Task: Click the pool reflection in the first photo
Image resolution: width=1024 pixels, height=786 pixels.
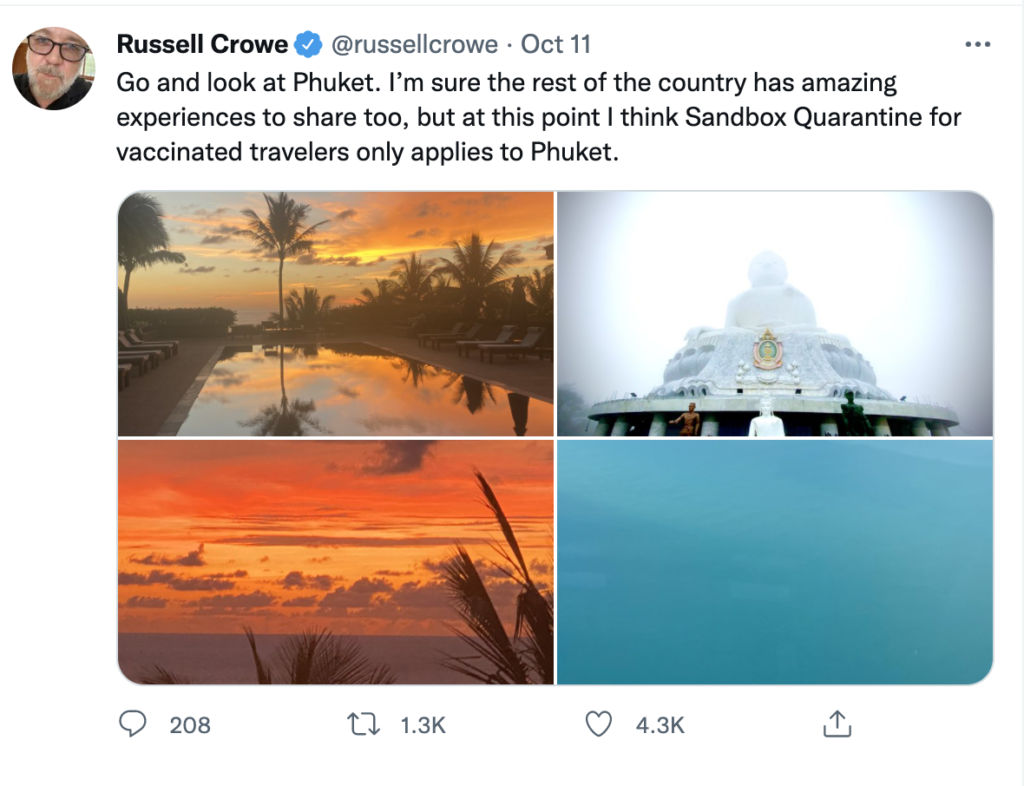Action: 353,390
